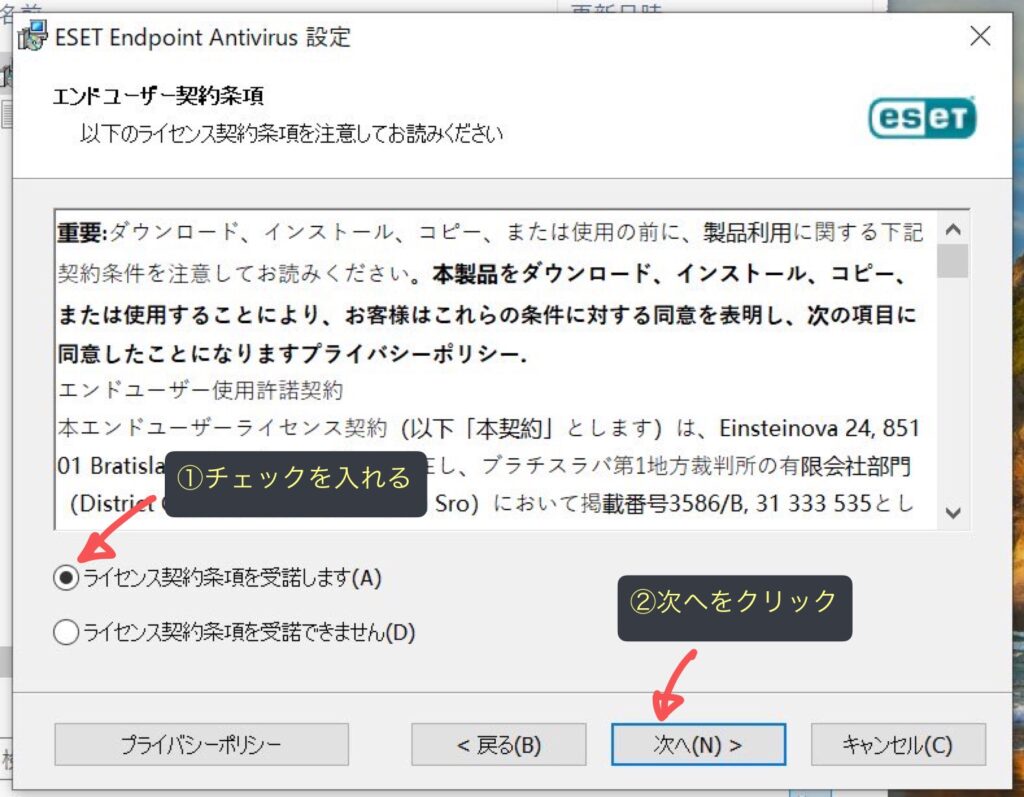This screenshot has height=797, width=1024.
Task: Select ライセンス契約条項を受諾します(A) radio button
Action: (x=66, y=578)
